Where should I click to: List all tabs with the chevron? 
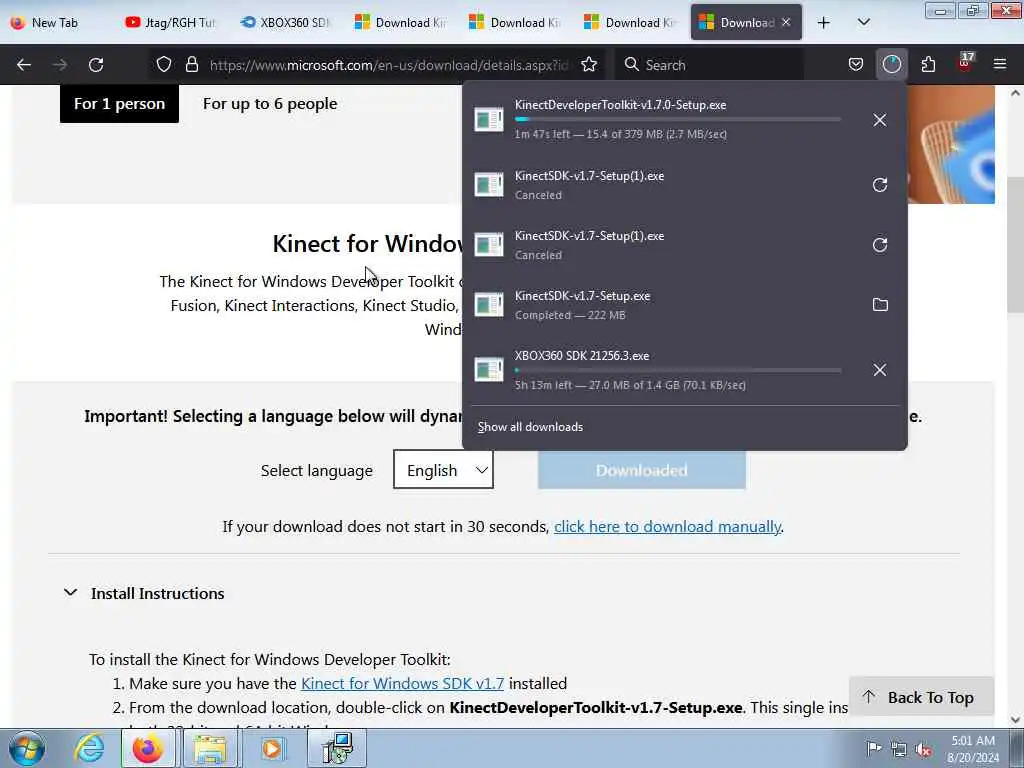coord(863,22)
